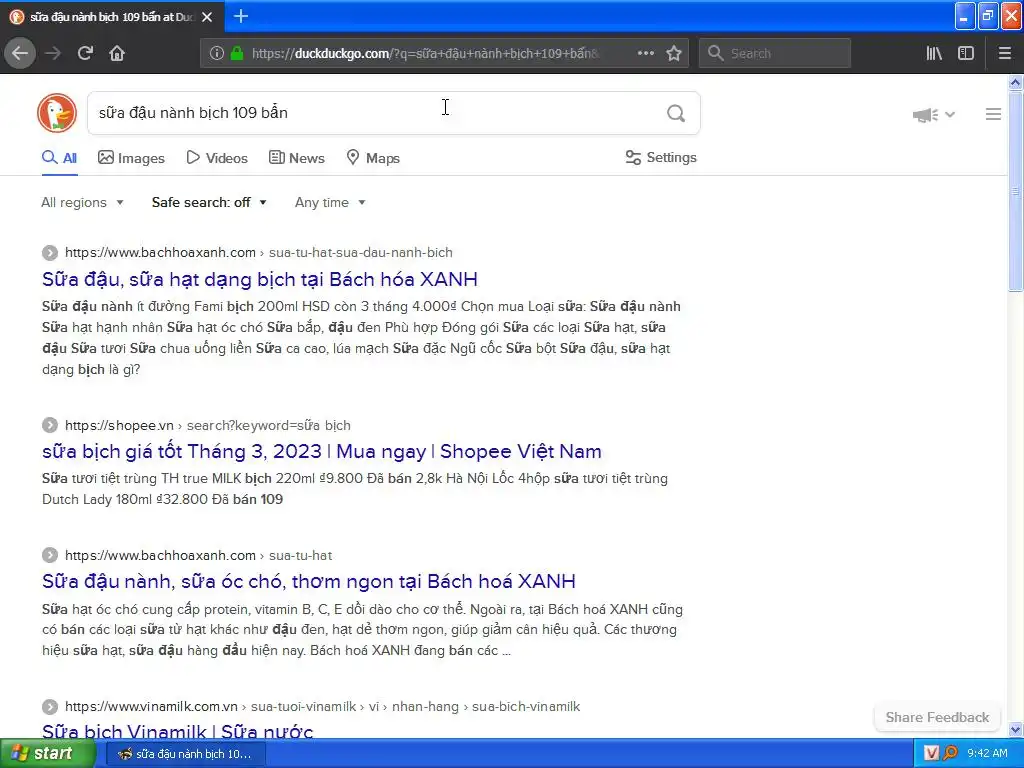Expand the All regions dropdown
Image resolution: width=1024 pixels, height=768 pixels.
(82, 202)
